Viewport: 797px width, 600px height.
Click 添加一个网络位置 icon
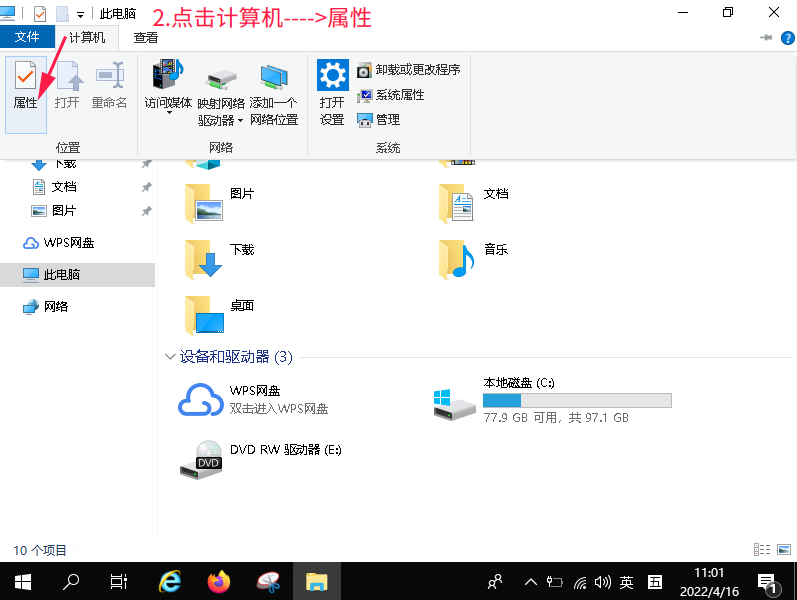[273, 78]
